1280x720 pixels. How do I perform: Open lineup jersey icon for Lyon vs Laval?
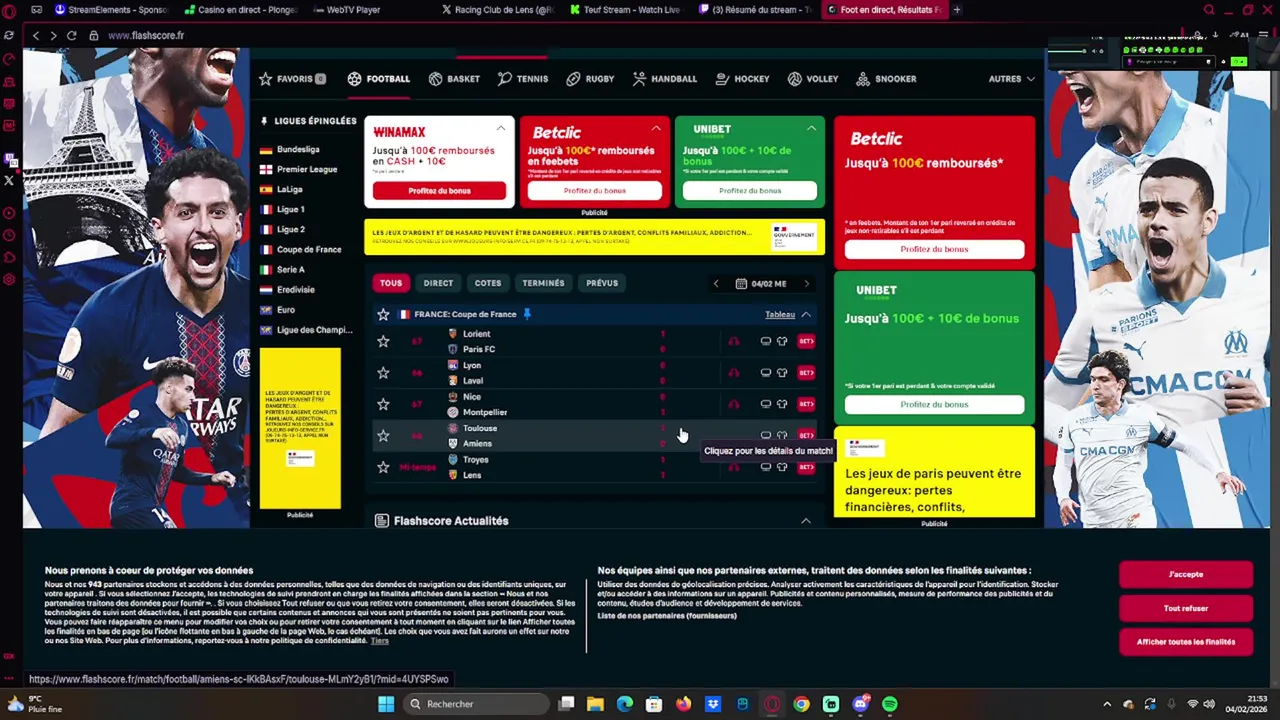pyautogui.click(x=782, y=373)
